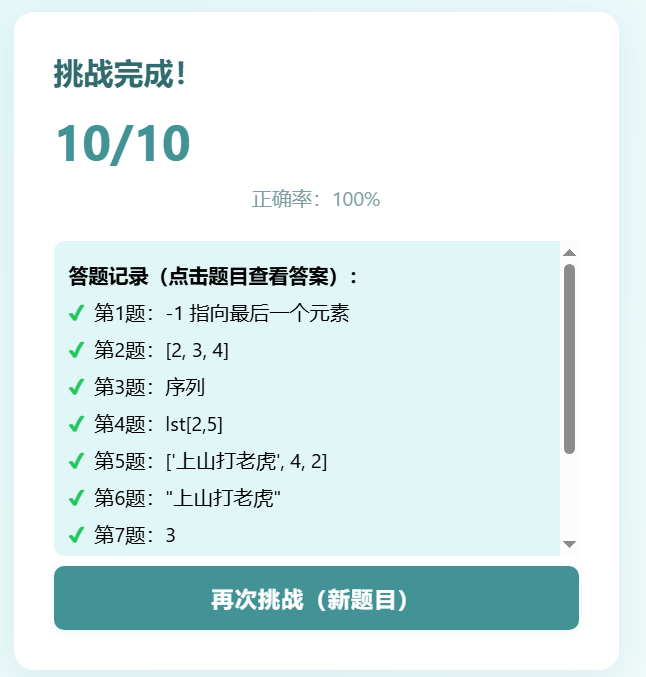Image resolution: width=646 pixels, height=677 pixels.
Task: Click the green checkmark beside 第5题
Action: click(x=75, y=462)
